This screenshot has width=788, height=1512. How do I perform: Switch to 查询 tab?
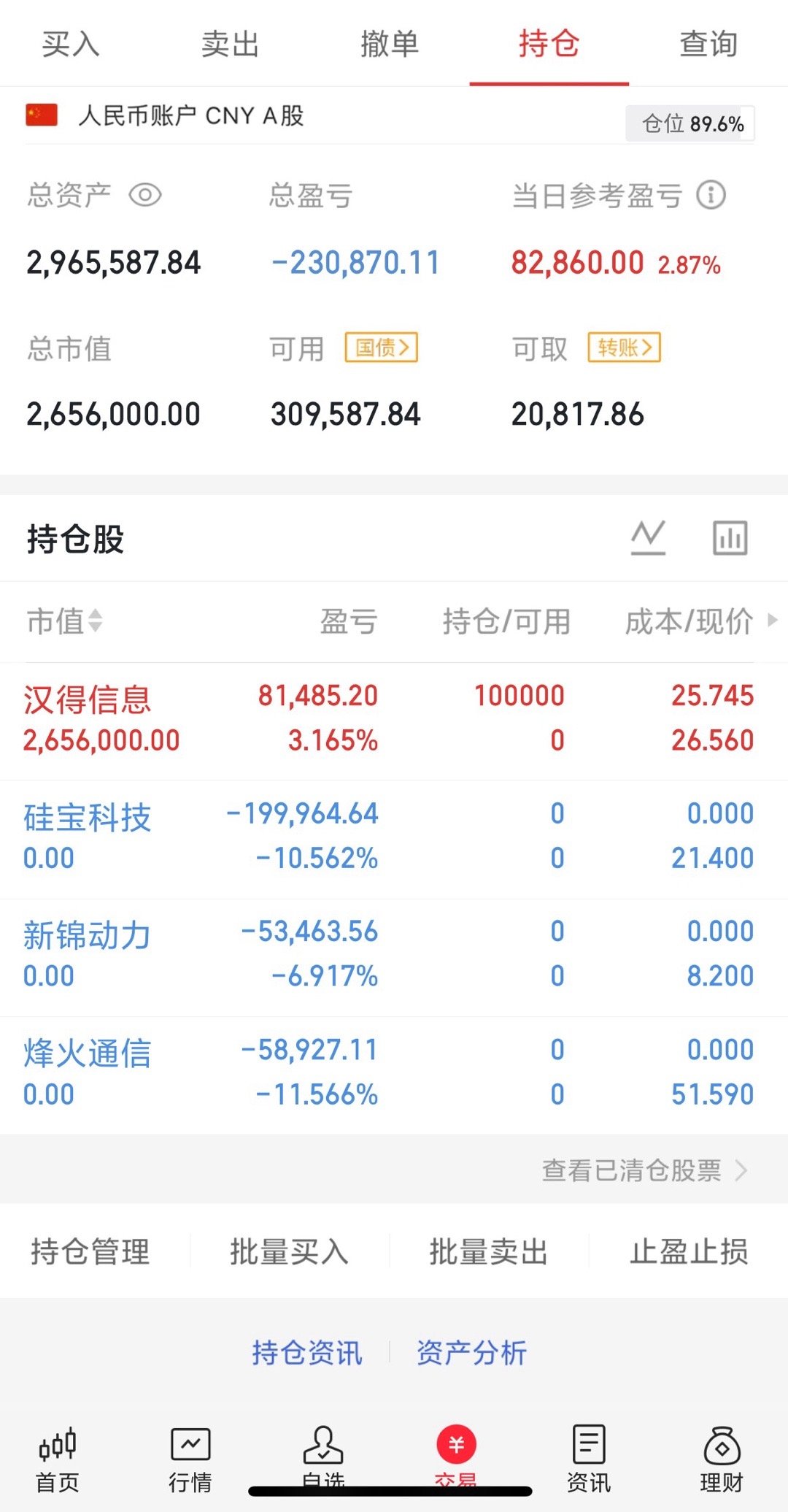pos(708,44)
